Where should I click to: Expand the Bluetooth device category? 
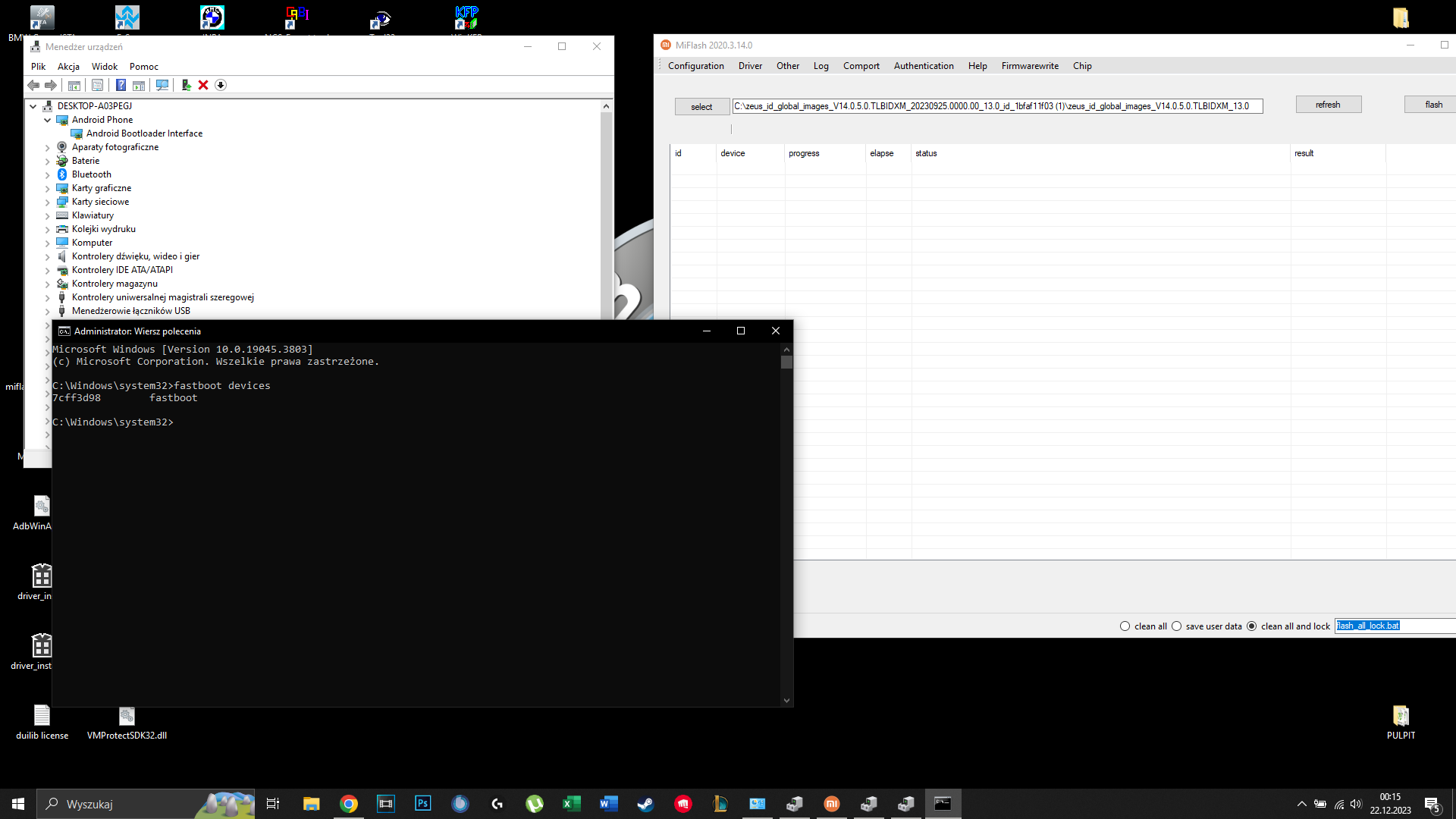click(x=47, y=174)
